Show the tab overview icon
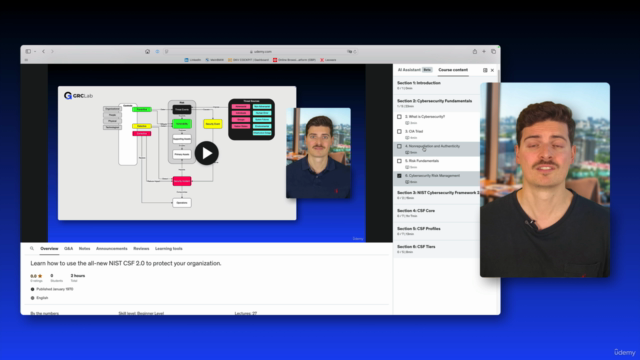 click(493, 51)
